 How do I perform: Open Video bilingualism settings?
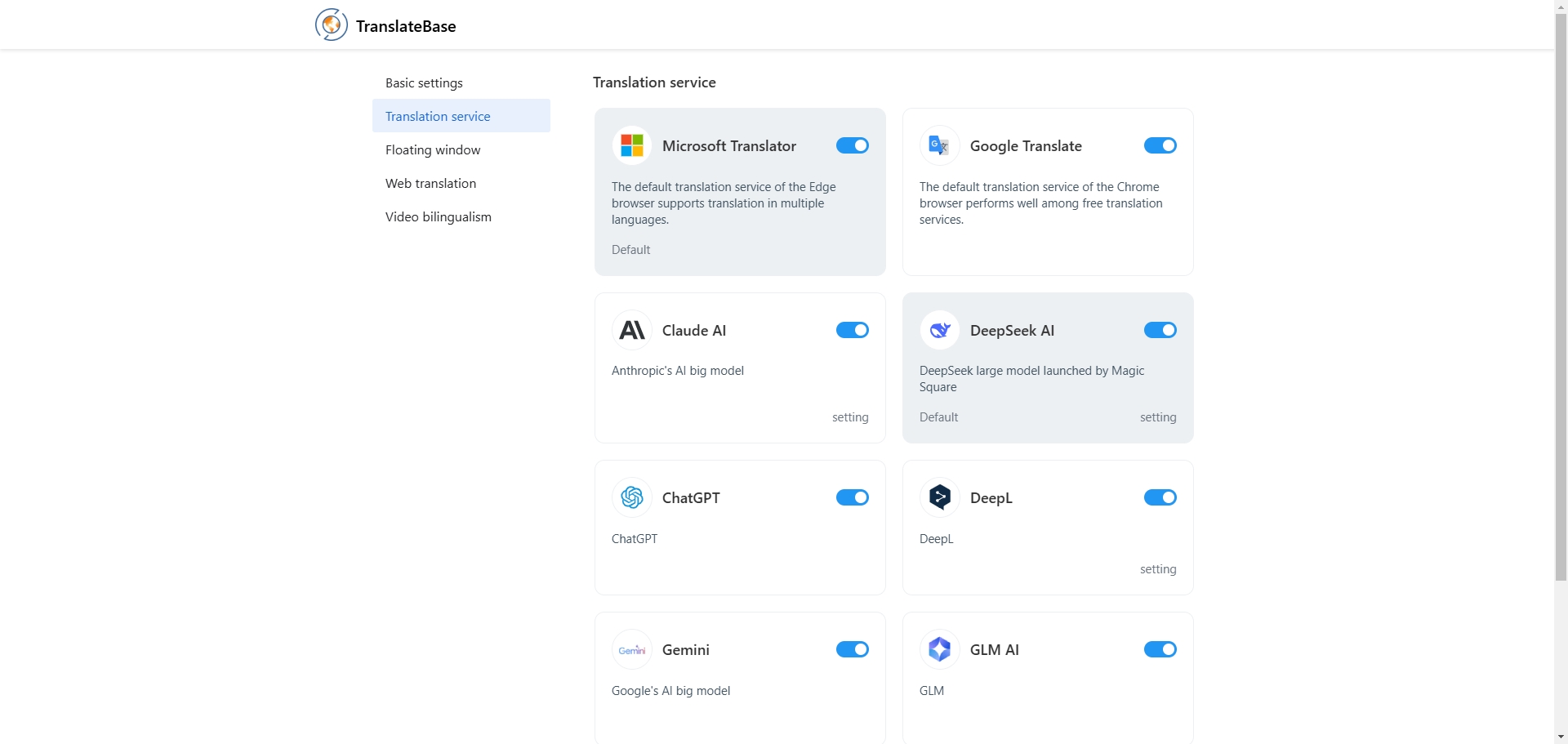(461, 216)
